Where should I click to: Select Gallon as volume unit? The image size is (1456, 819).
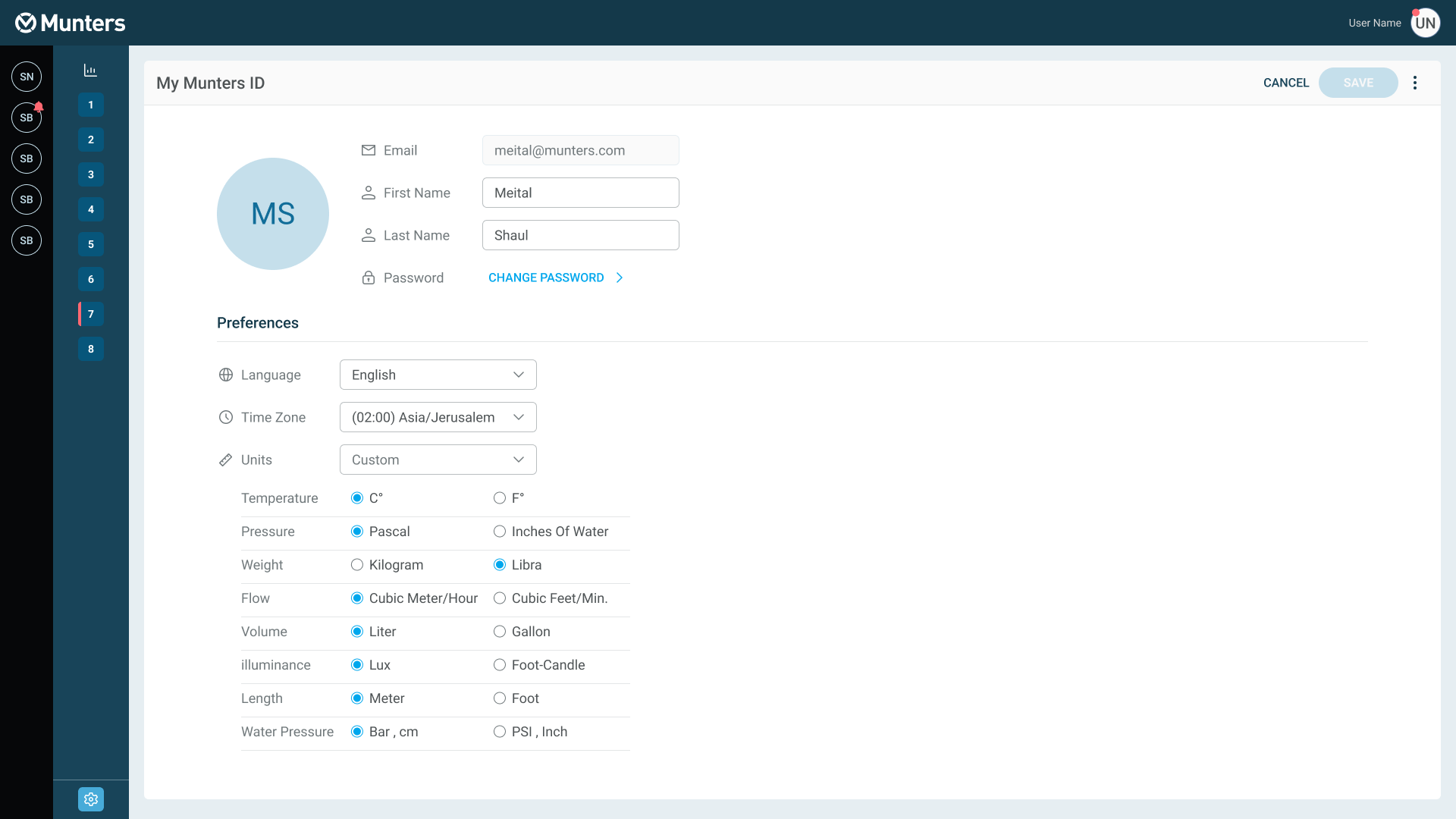click(x=500, y=632)
